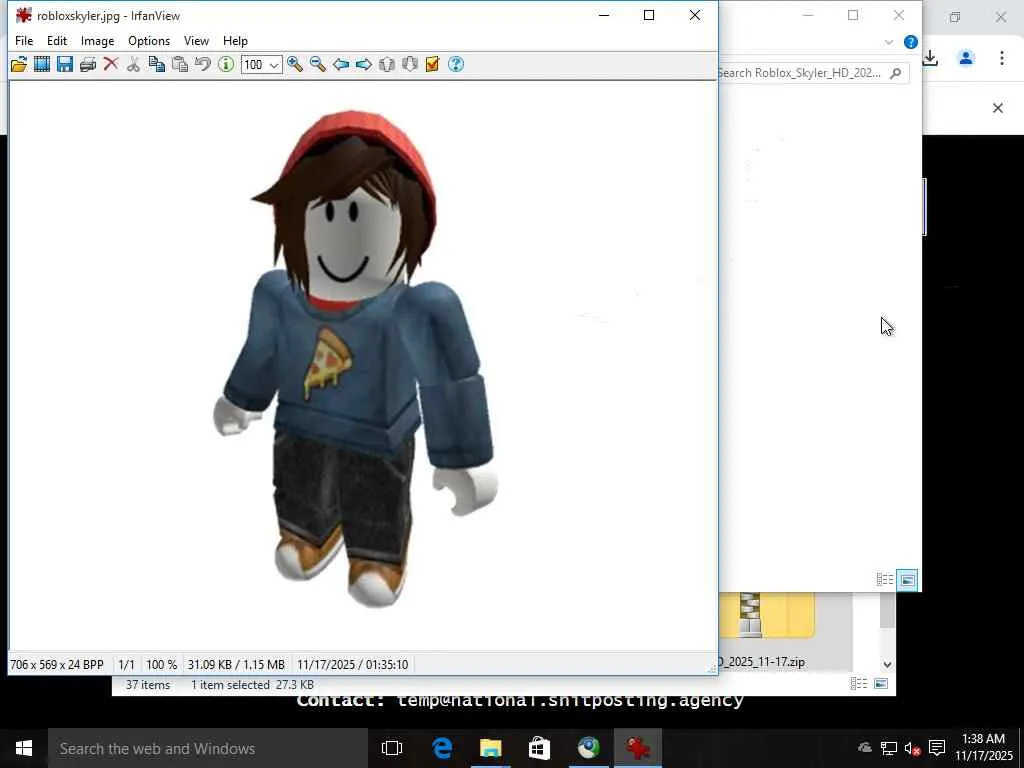Screen dimensions: 1024x768
Task: Open the Image menu in IrfanView
Action: [97, 40]
